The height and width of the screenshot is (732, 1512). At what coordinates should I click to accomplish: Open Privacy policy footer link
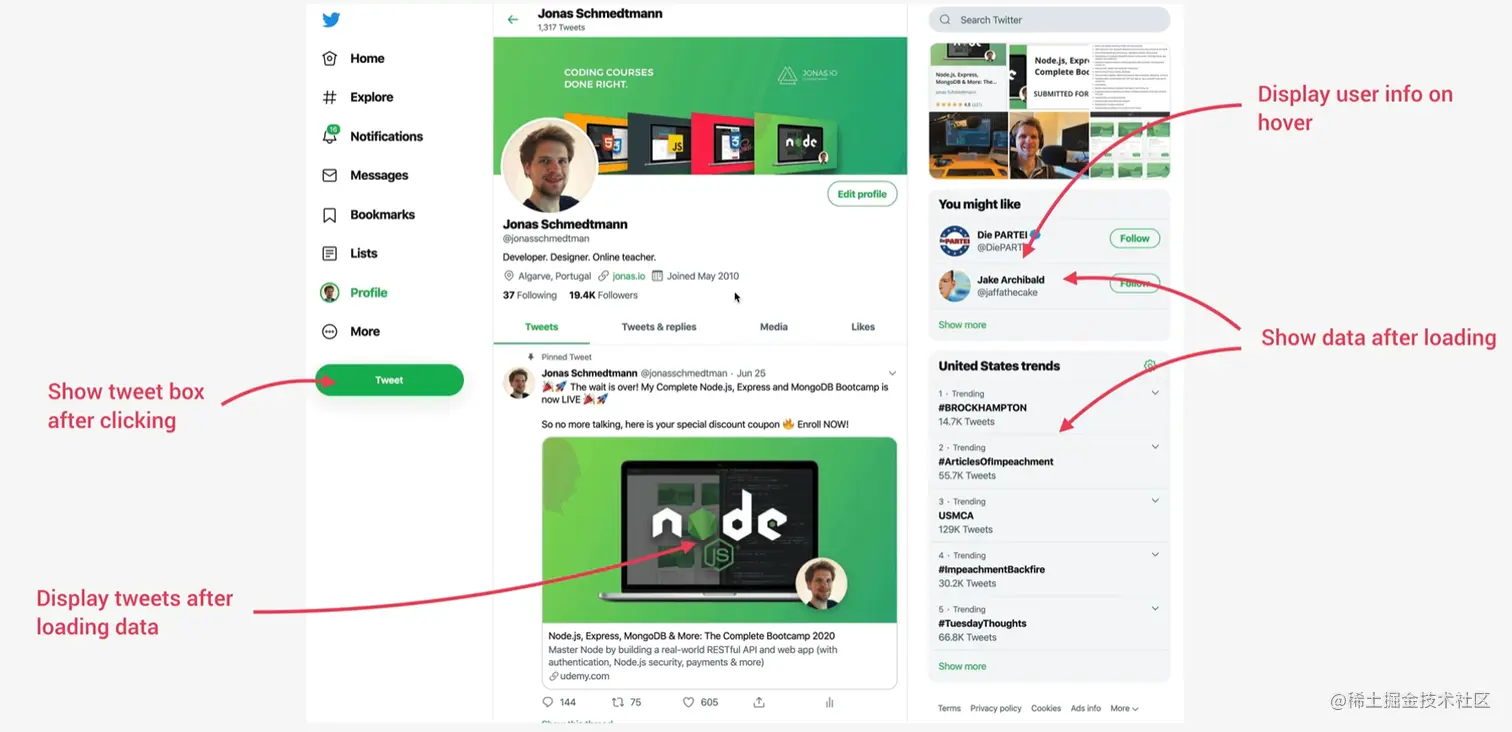996,709
